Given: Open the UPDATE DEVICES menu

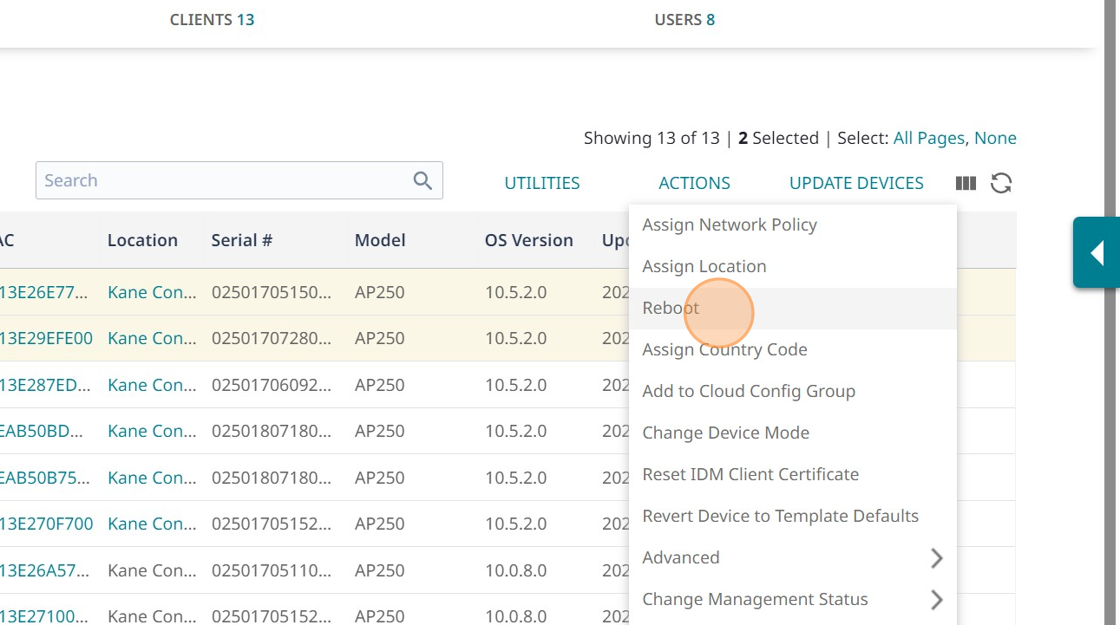Looking at the screenshot, I should coord(856,184).
